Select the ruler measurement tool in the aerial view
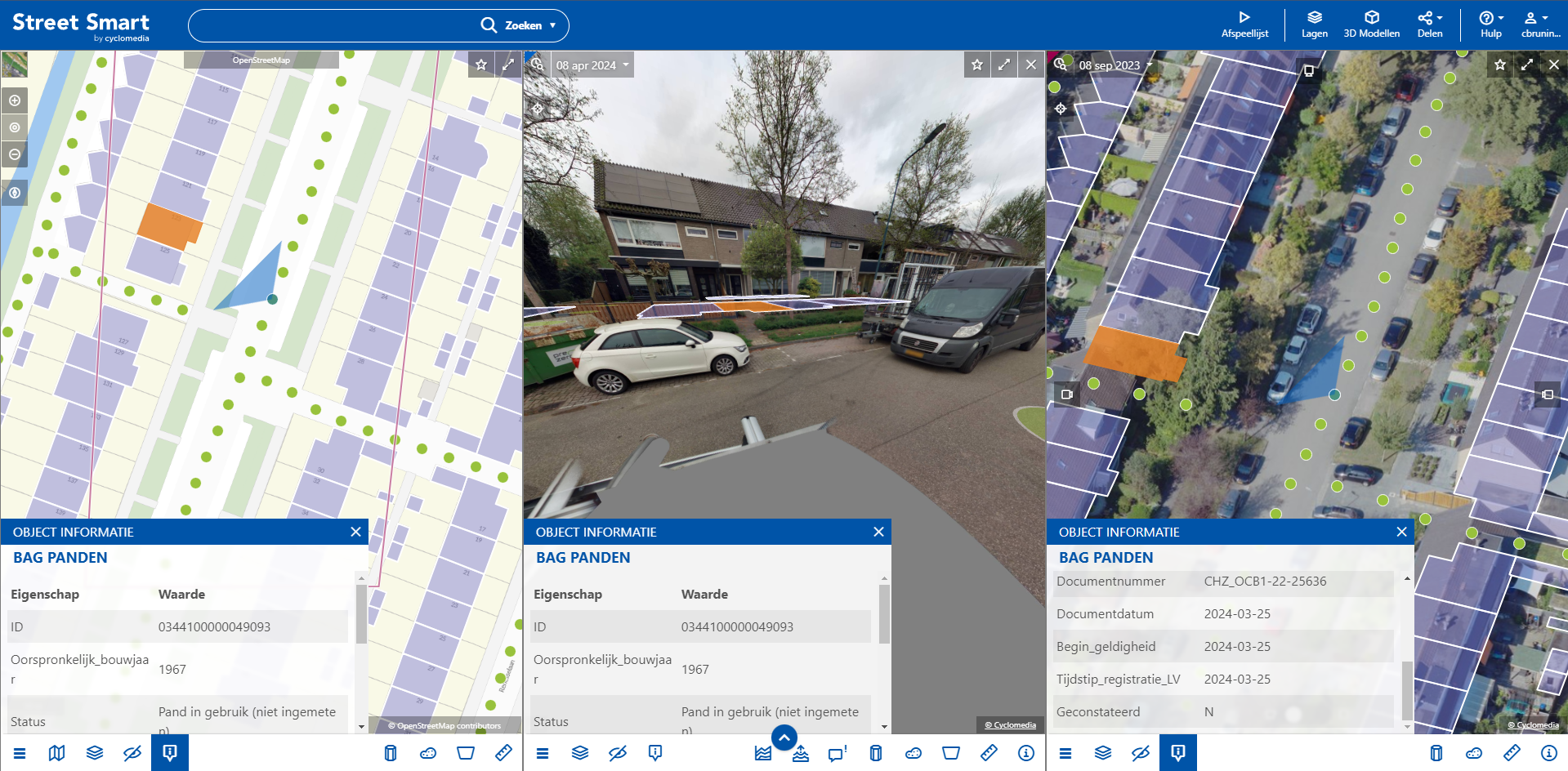Screen dimensions: 1568x771 [1511, 753]
